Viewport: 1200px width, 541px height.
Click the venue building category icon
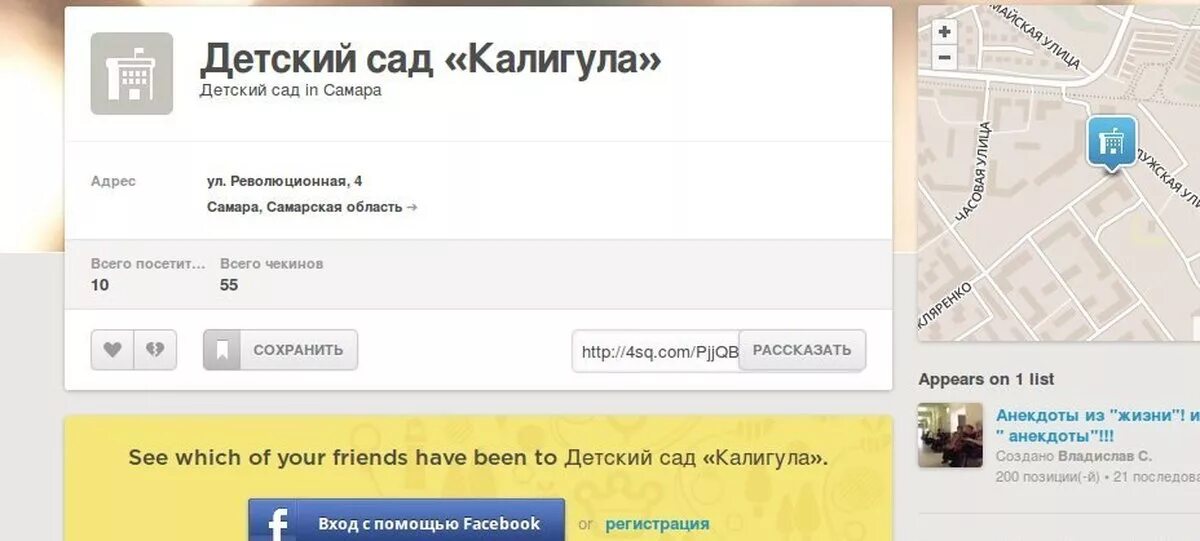pyautogui.click(x=132, y=73)
